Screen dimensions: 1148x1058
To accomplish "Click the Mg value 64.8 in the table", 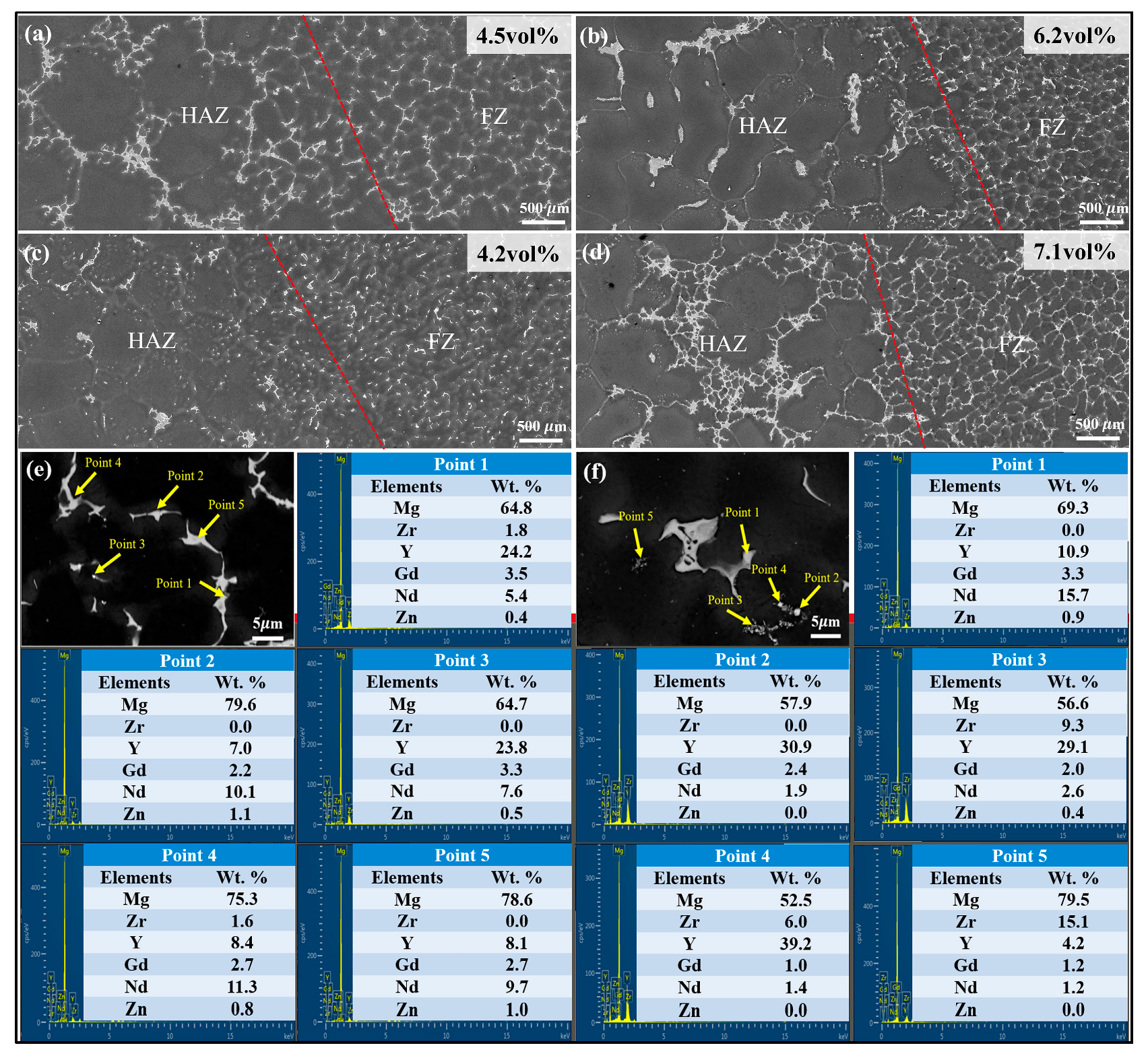I will [x=516, y=508].
